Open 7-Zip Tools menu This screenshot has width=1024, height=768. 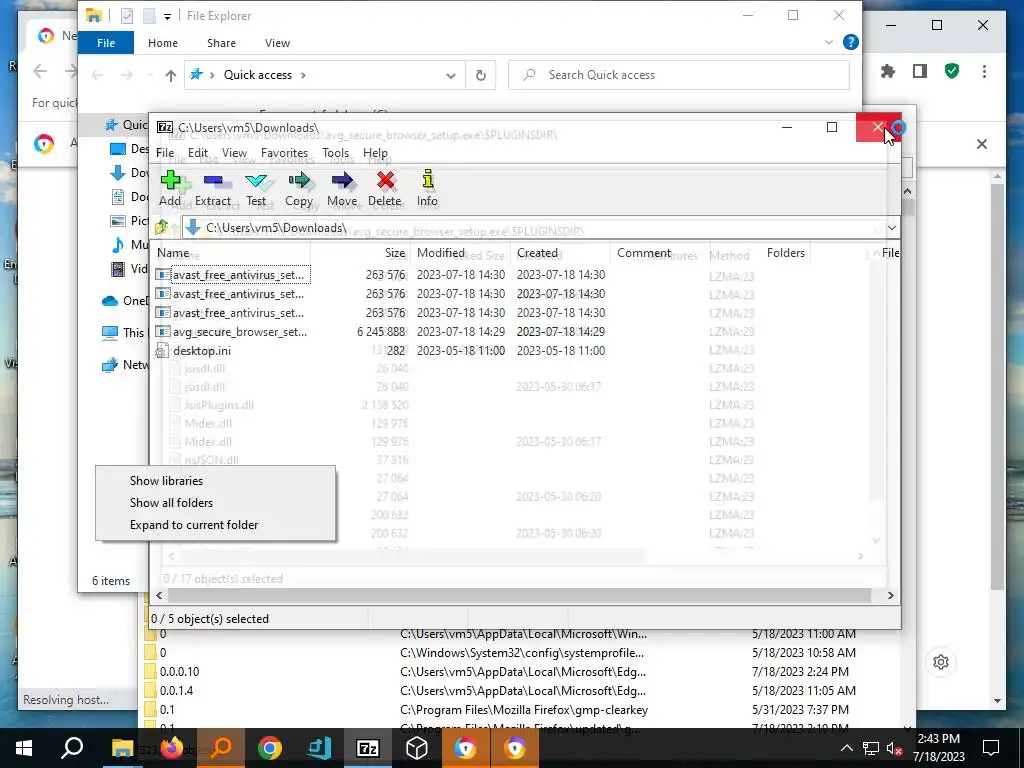click(336, 153)
